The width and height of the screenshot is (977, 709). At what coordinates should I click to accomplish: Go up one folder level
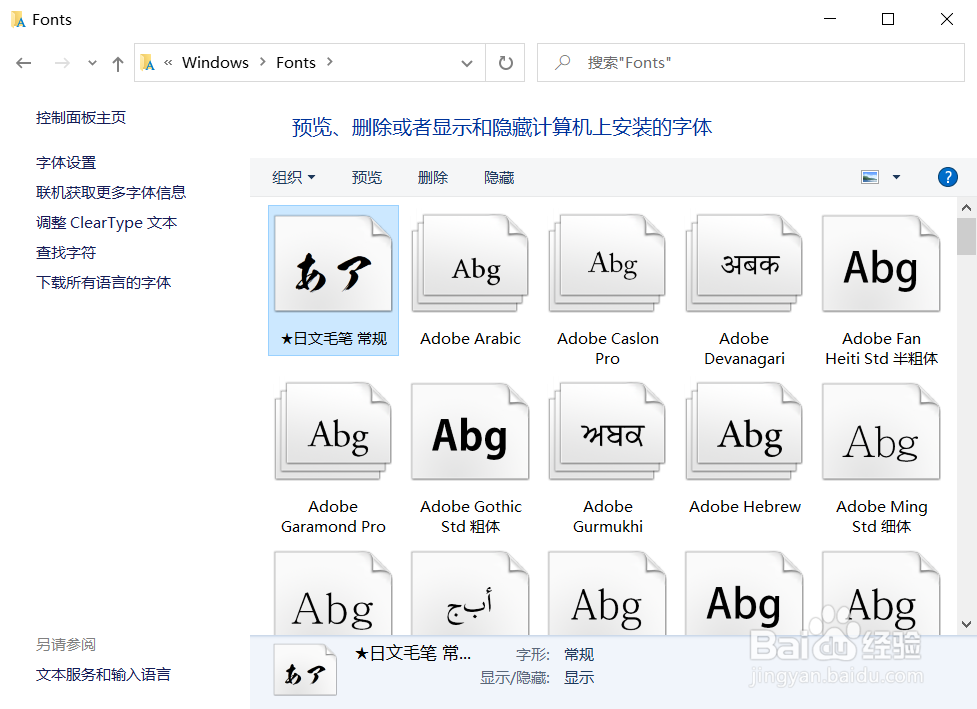[118, 63]
